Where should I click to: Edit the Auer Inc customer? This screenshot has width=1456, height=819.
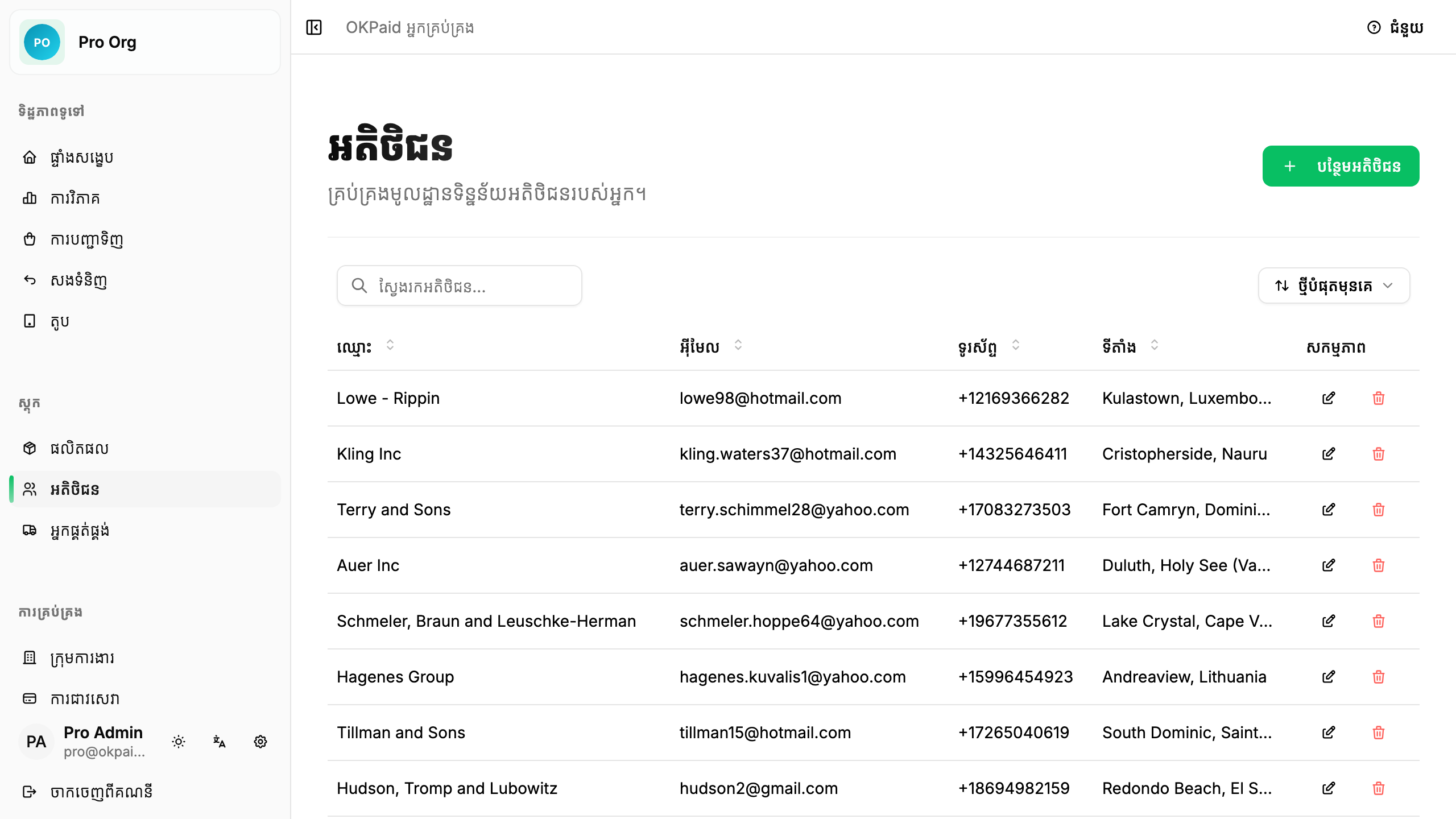click(1329, 565)
